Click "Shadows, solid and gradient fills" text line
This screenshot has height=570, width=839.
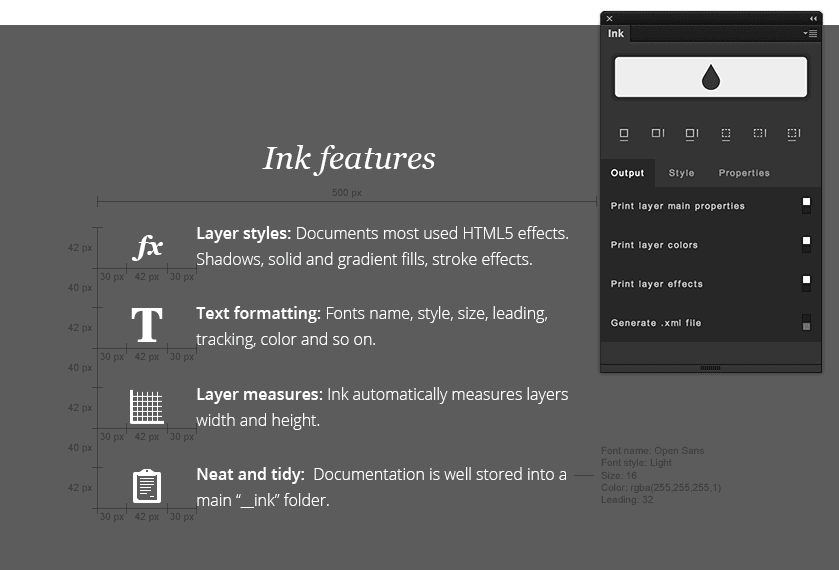pos(364,259)
